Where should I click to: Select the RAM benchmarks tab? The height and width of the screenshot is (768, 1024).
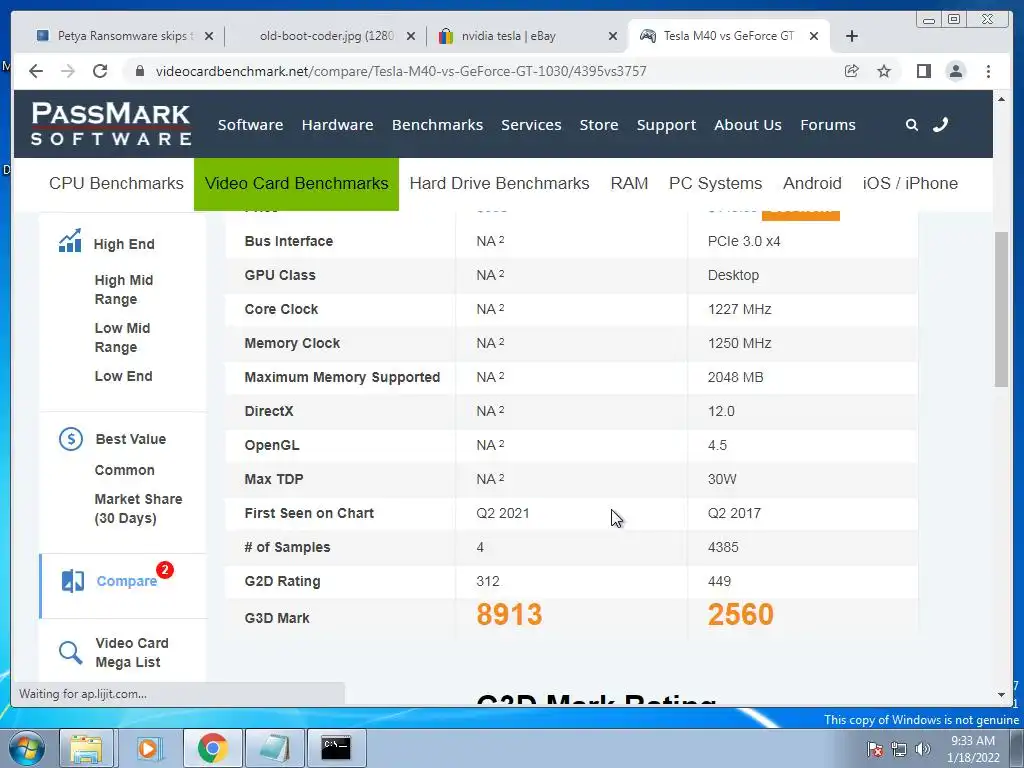click(x=630, y=184)
